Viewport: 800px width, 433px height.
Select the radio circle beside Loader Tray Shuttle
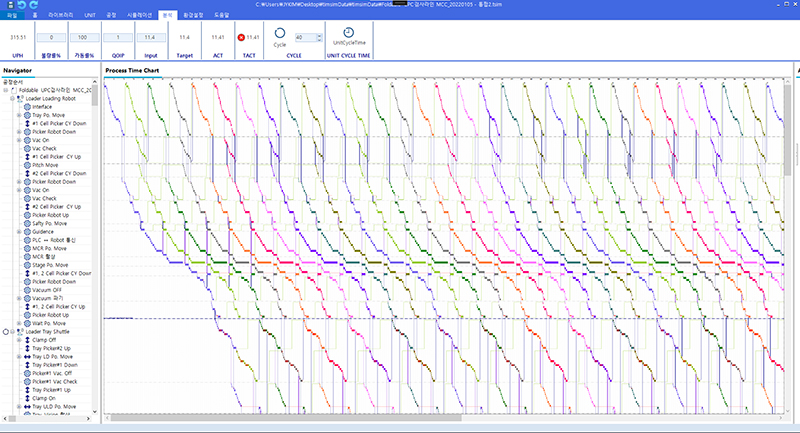(x=6, y=331)
